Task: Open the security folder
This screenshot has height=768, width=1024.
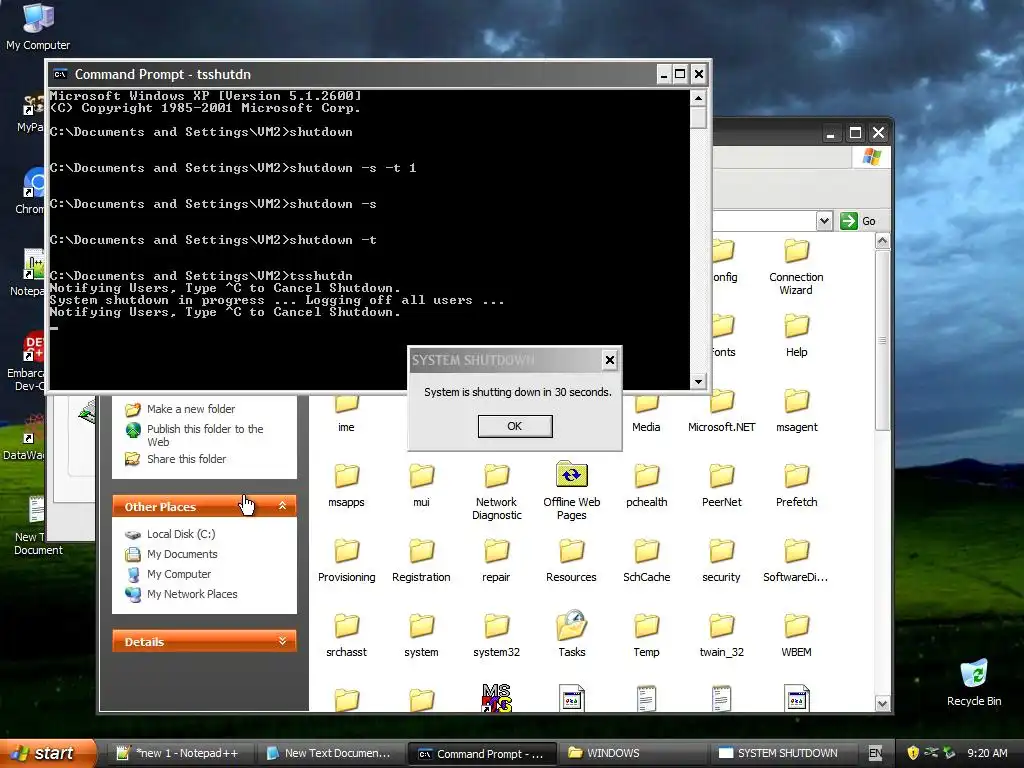Action: 722,560
